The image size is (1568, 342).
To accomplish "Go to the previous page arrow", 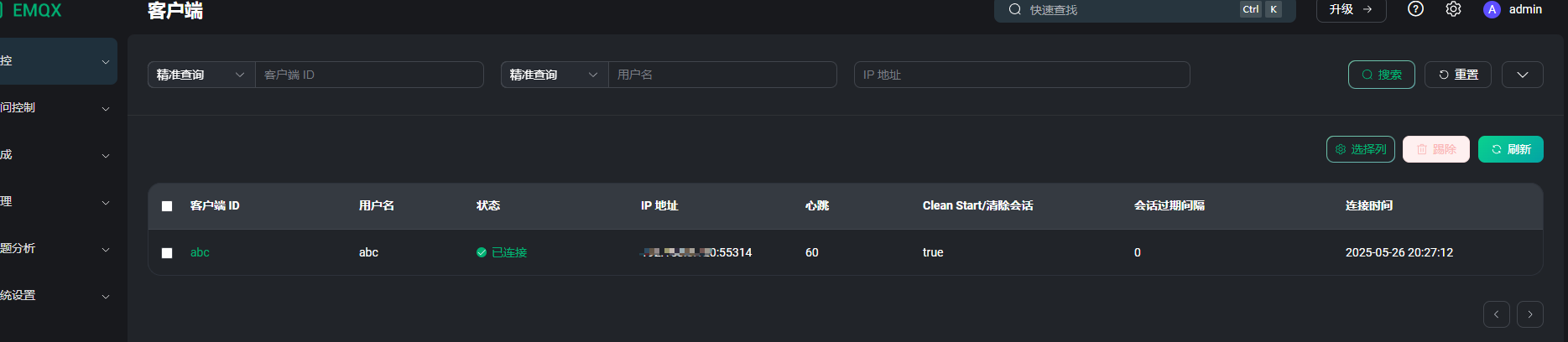I will (1497, 314).
